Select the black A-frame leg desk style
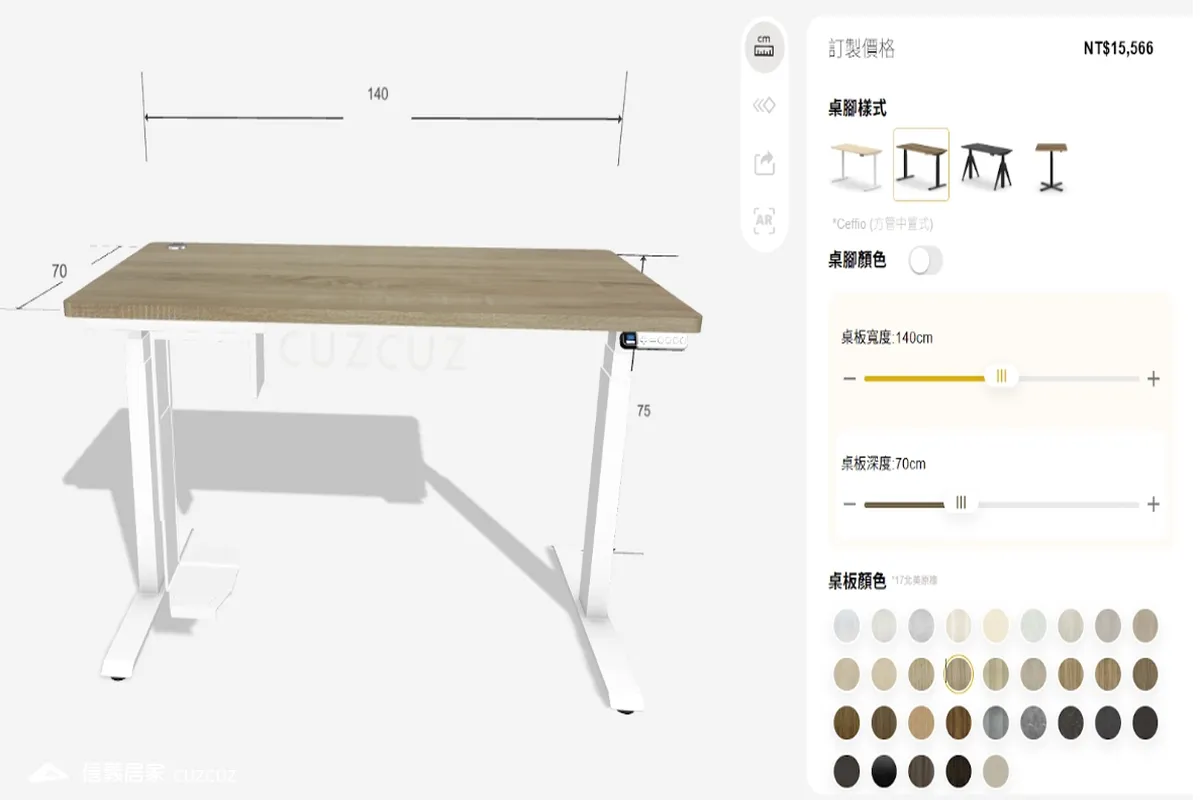 pos(986,165)
